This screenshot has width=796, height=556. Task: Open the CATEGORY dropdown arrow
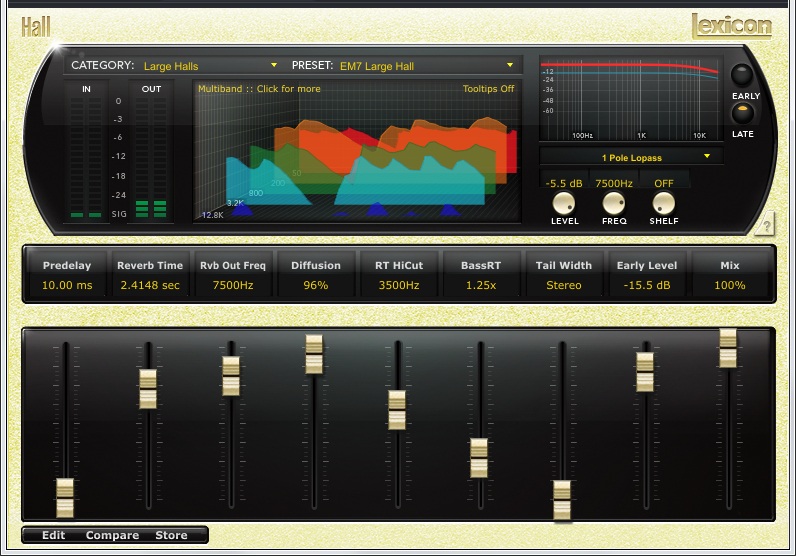[x=274, y=65]
